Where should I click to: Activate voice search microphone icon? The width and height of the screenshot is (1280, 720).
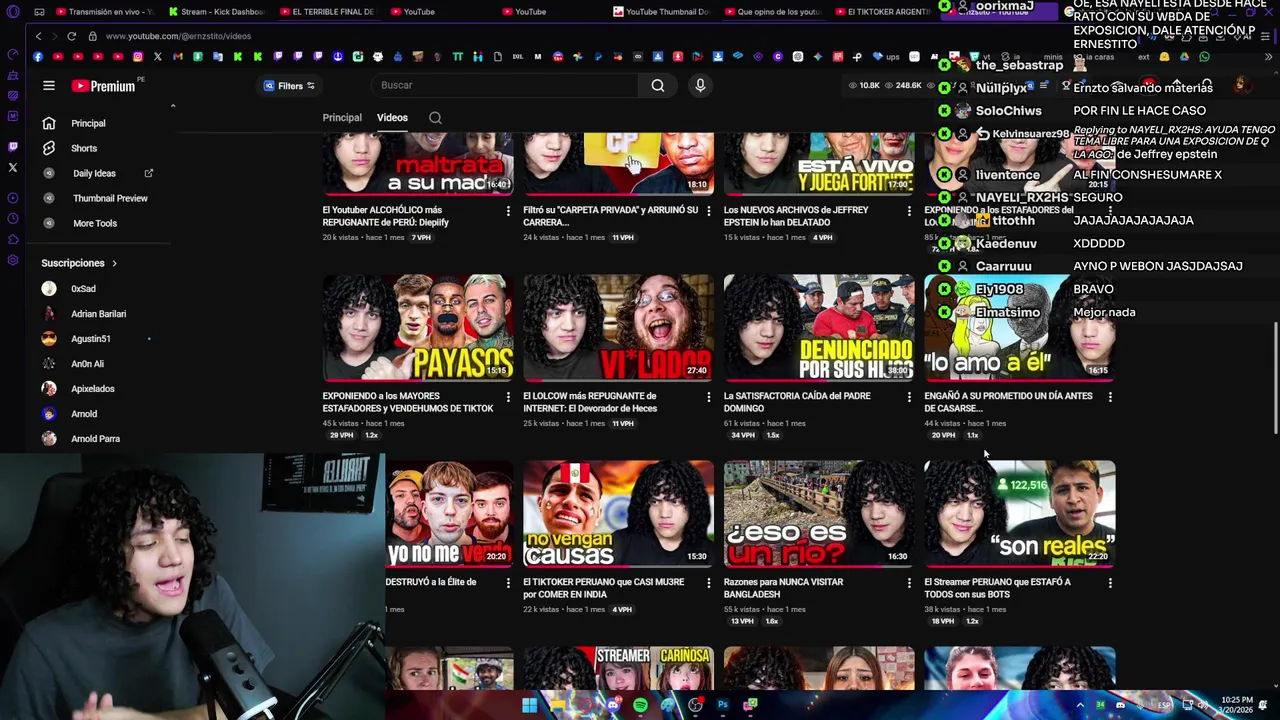(x=700, y=86)
